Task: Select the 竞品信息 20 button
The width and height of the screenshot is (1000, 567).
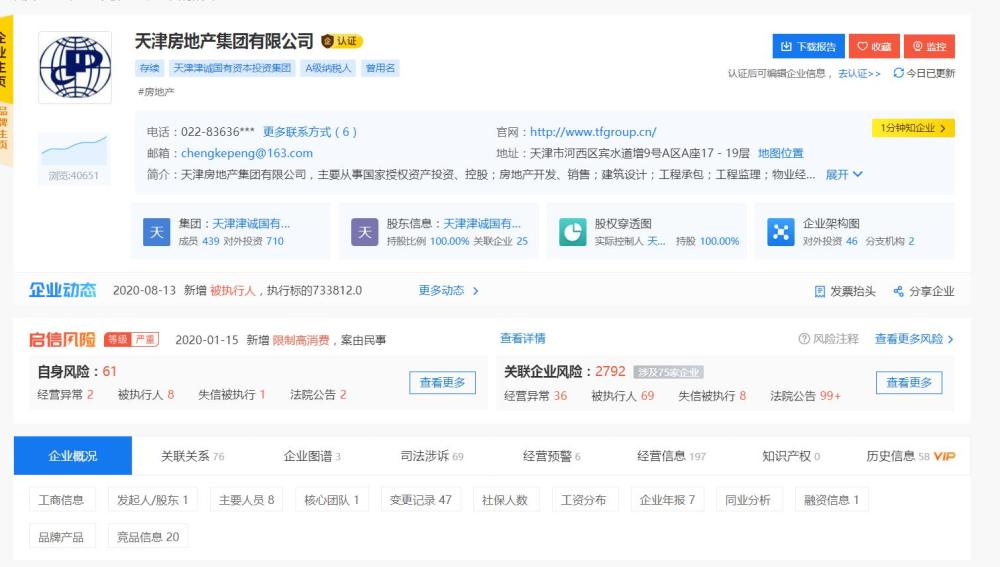Action: 148,537
